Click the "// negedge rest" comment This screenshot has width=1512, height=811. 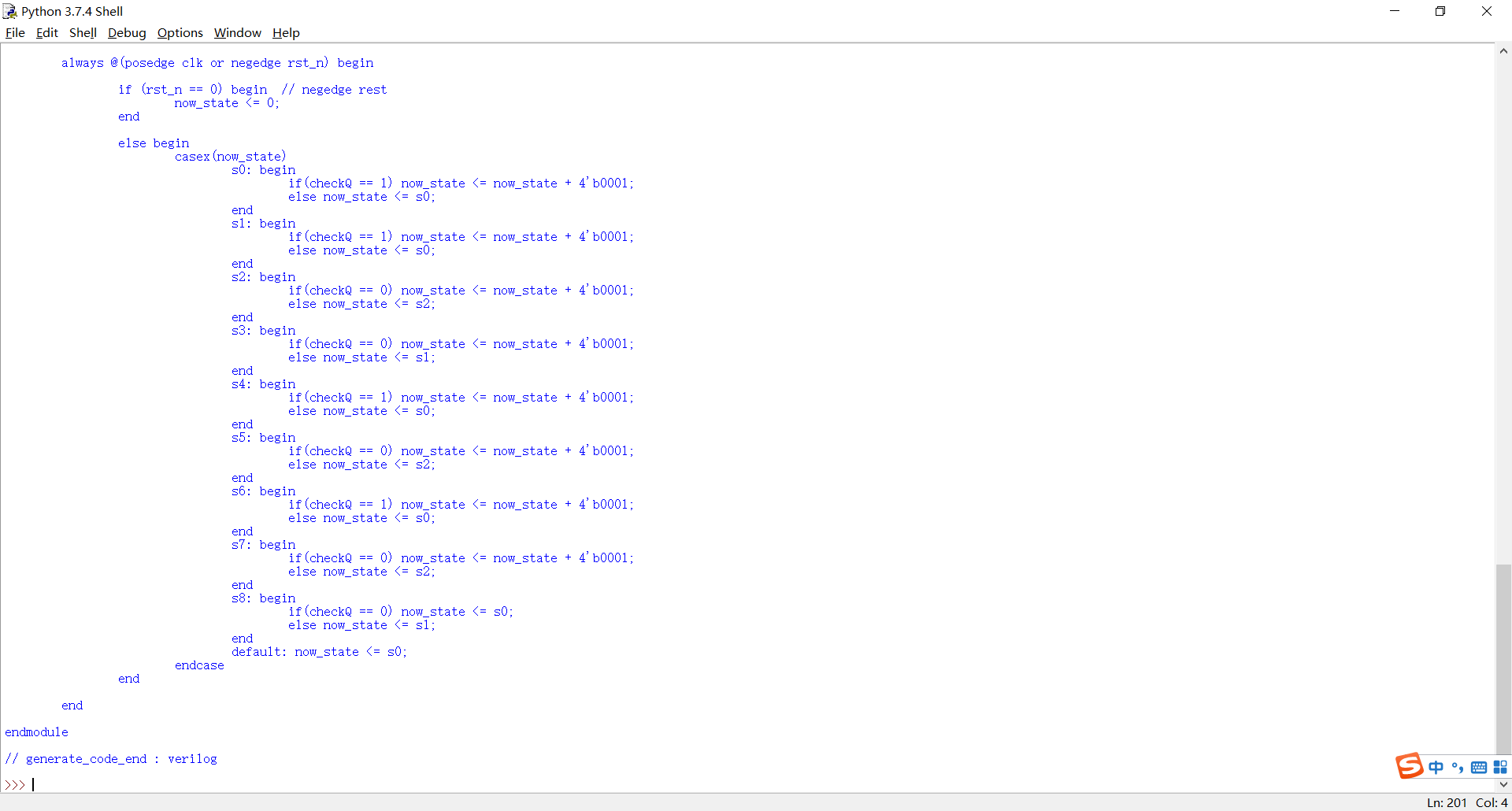(334, 90)
